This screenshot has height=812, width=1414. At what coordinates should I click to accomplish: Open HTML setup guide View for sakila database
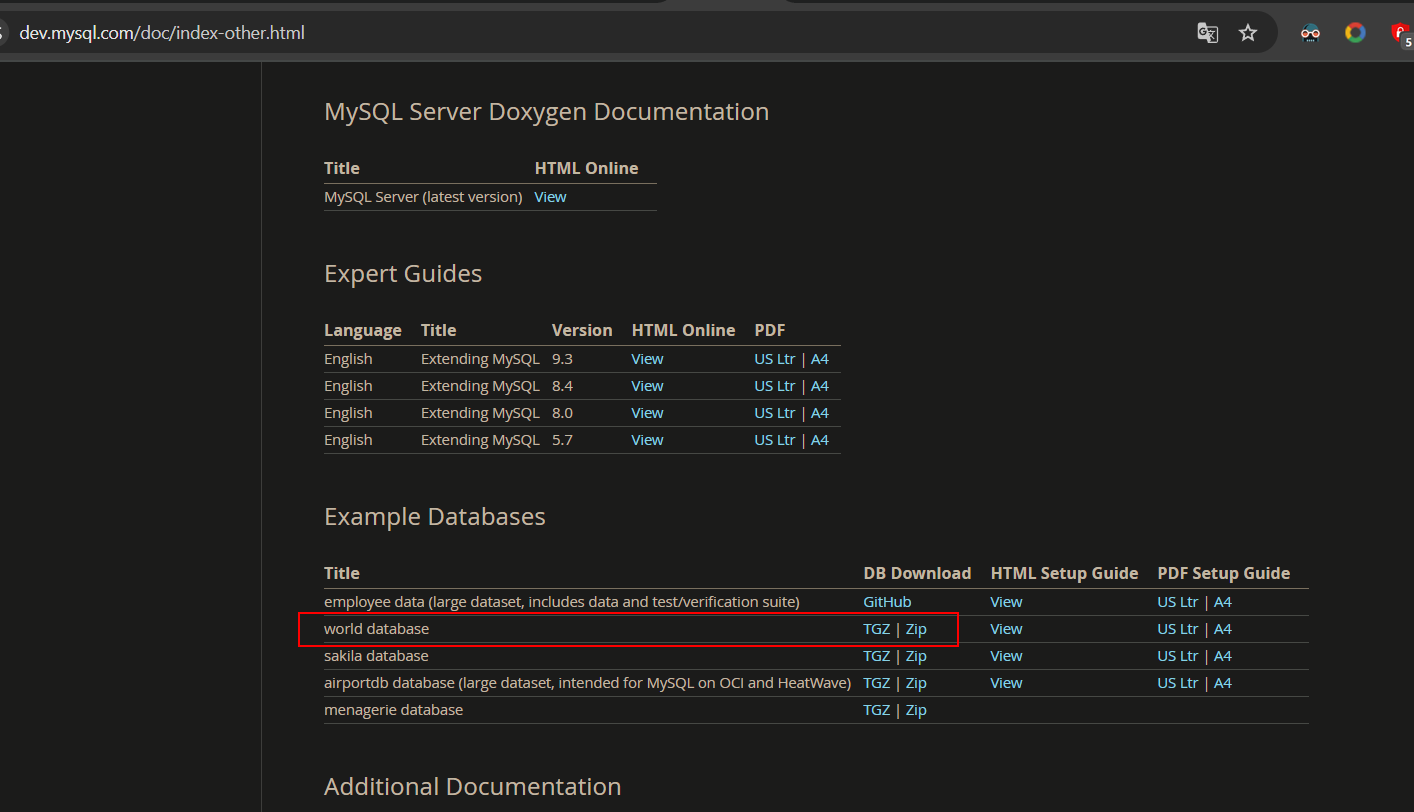[1006, 656]
